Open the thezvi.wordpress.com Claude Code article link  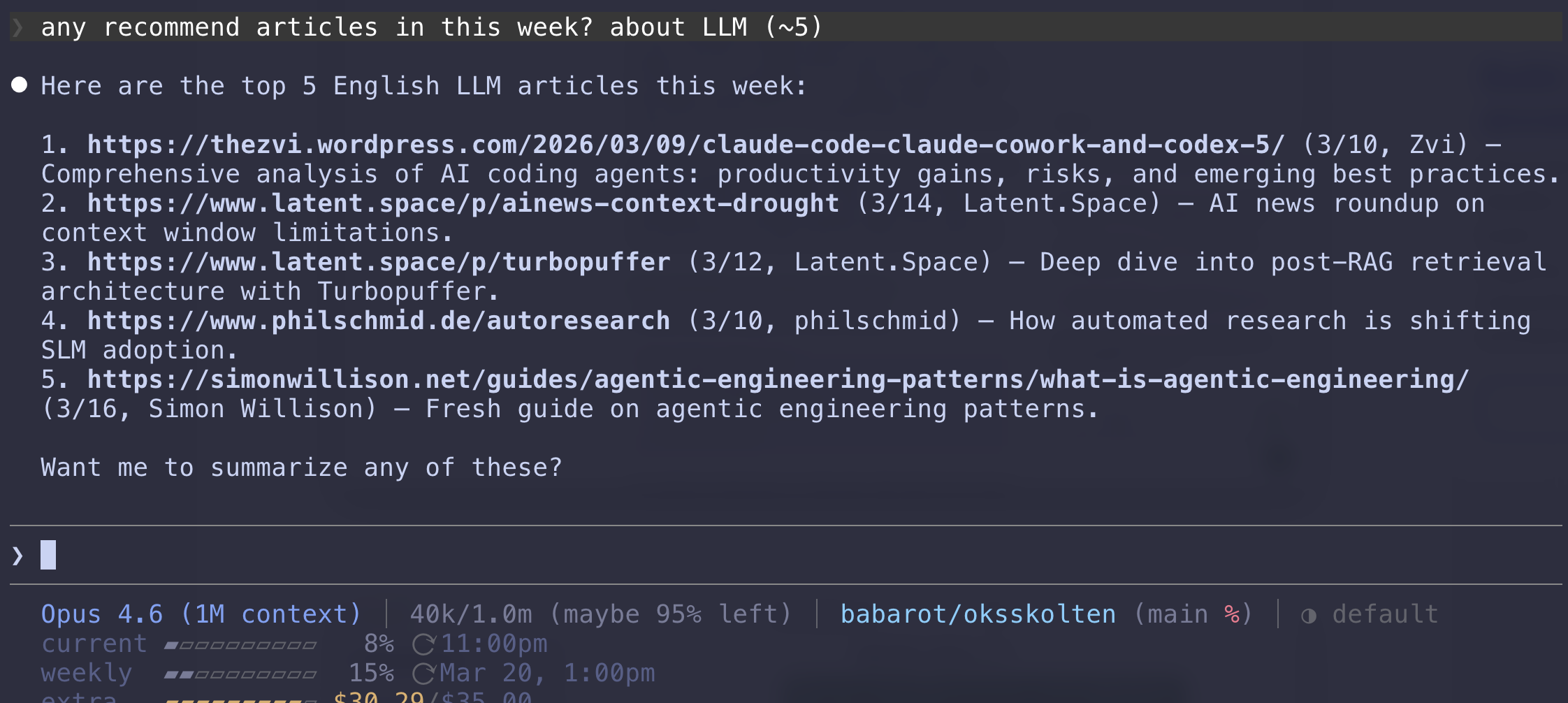(x=685, y=145)
